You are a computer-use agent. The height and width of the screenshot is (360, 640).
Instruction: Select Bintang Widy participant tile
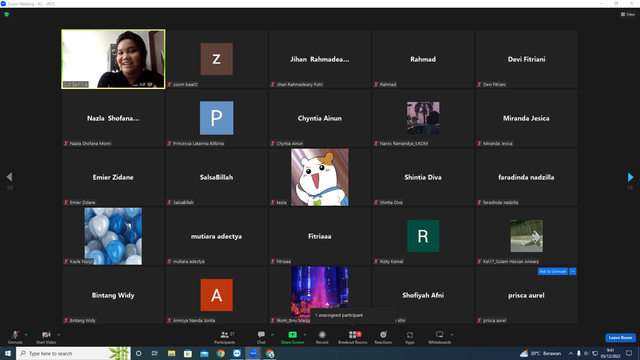pyautogui.click(x=113, y=295)
